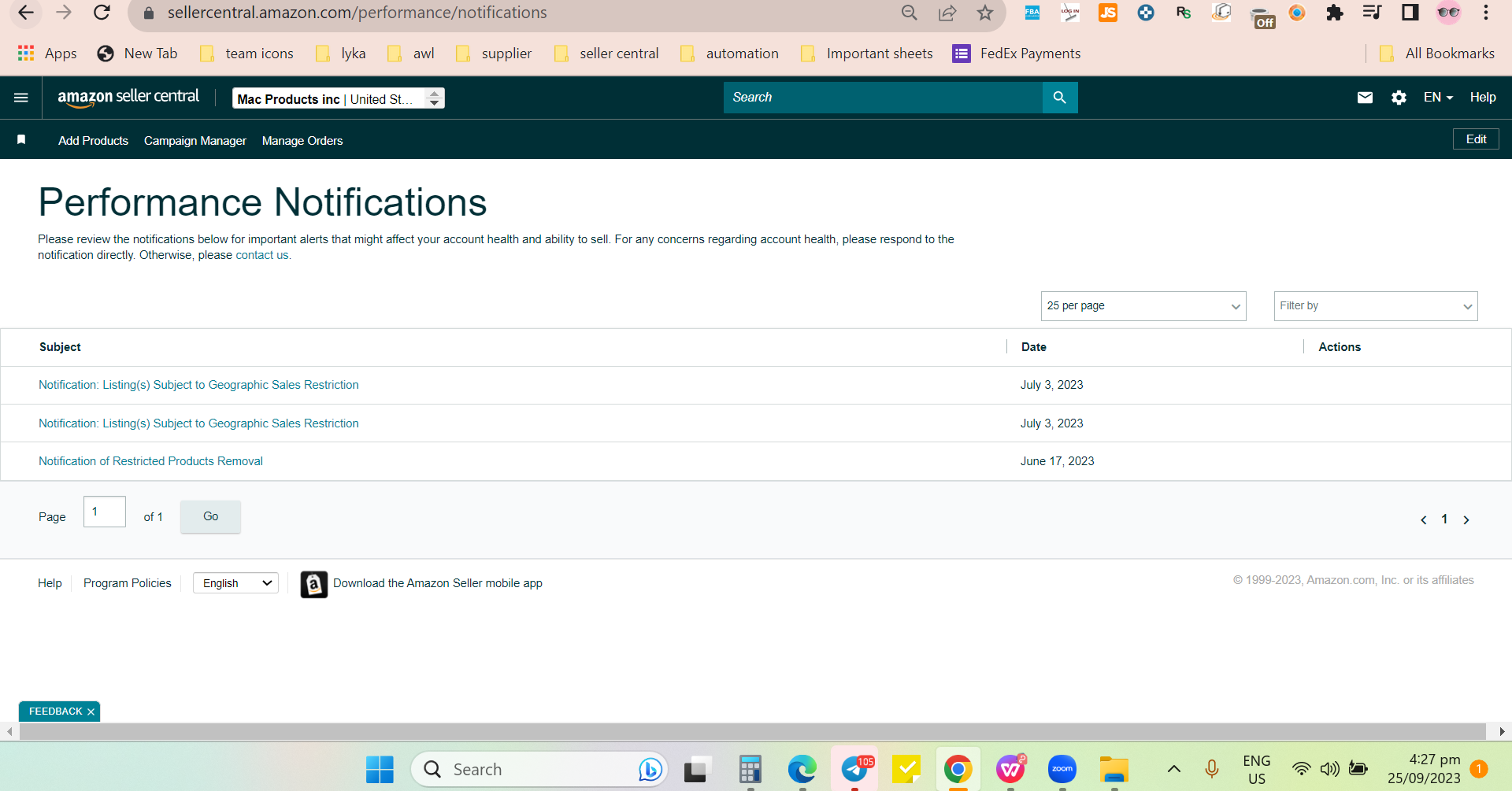Click Help link in the header
The image size is (1512, 791).
pos(1483,98)
